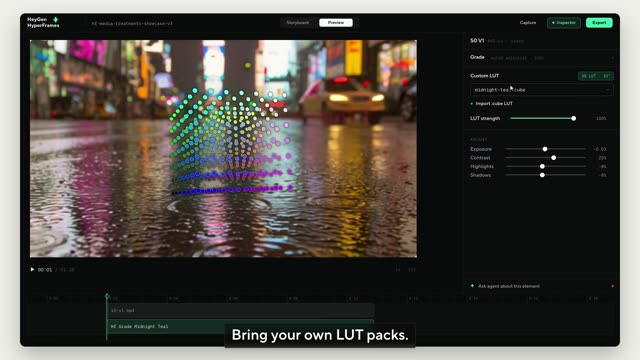Click the Highlights slider handle
Screen dimensions: 640x360
(542, 167)
